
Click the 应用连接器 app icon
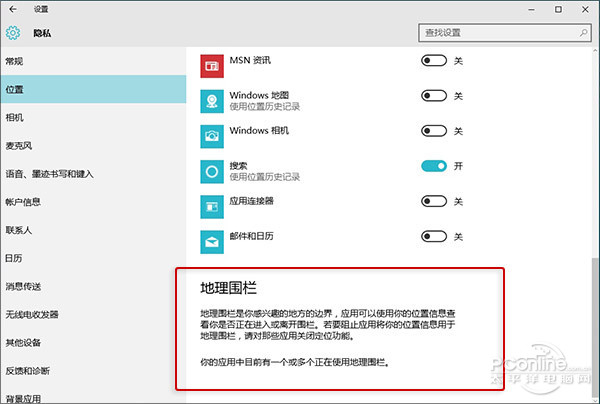[x=212, y=207]
